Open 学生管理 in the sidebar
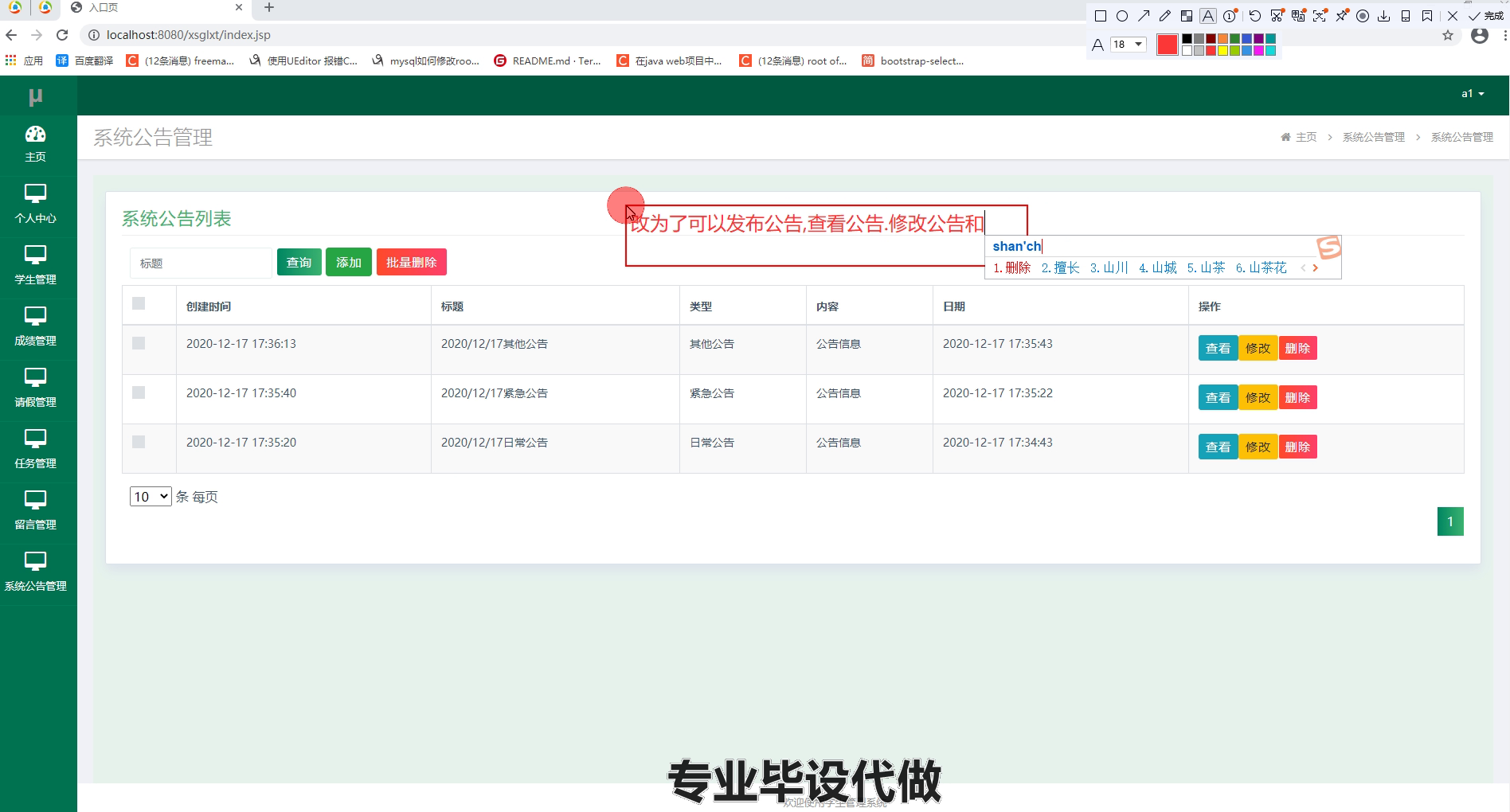The image size is (1510, 812). 36,266
